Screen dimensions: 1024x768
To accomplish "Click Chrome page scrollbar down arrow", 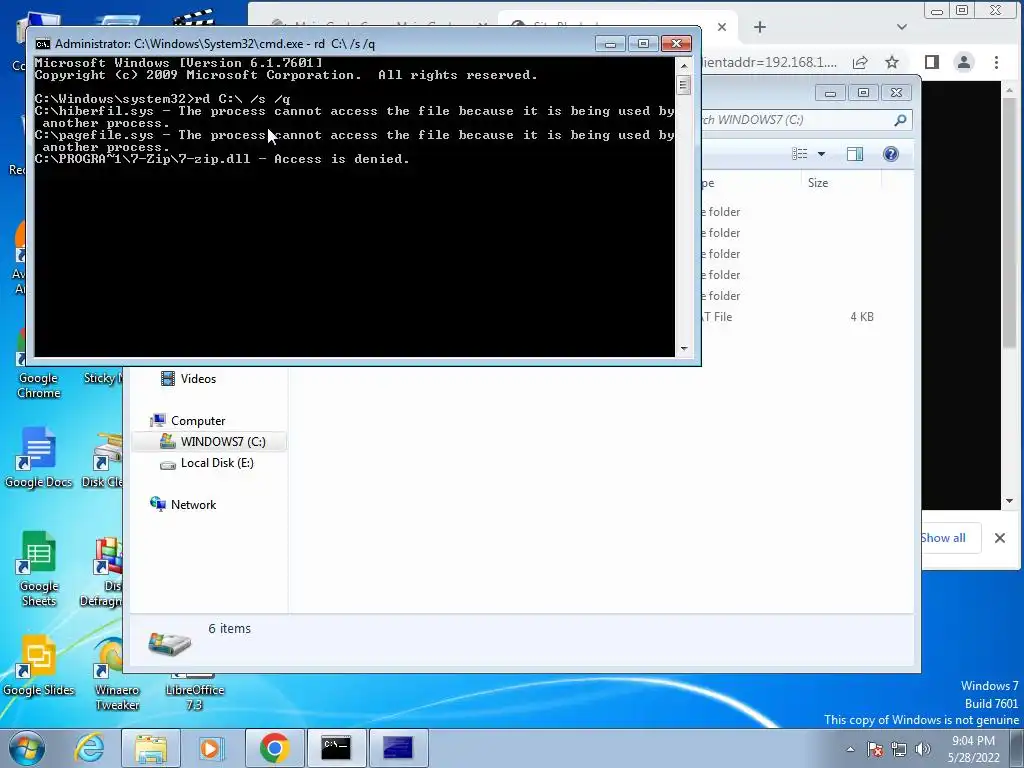I will (1010, 502).
